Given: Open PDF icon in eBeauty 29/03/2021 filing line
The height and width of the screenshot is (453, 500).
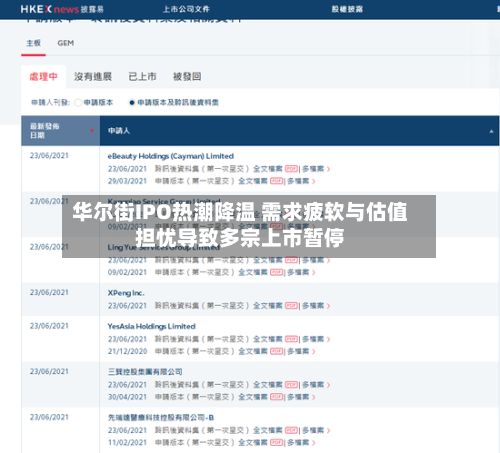Looking at the screenshot, I should pos(277,181).
